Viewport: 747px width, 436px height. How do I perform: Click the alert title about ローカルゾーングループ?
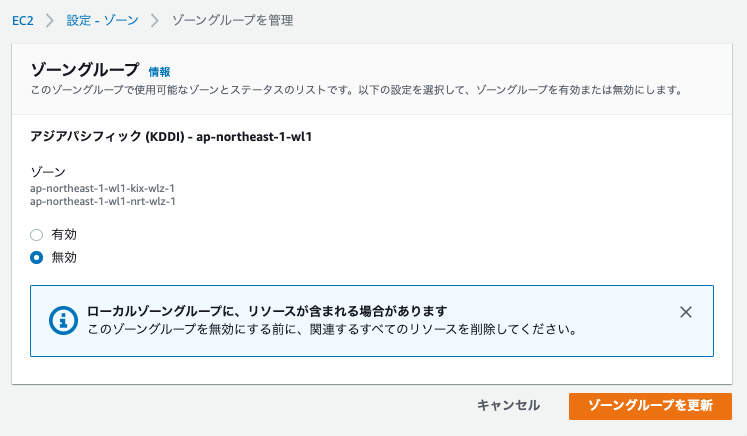click(x=267, y=311)
